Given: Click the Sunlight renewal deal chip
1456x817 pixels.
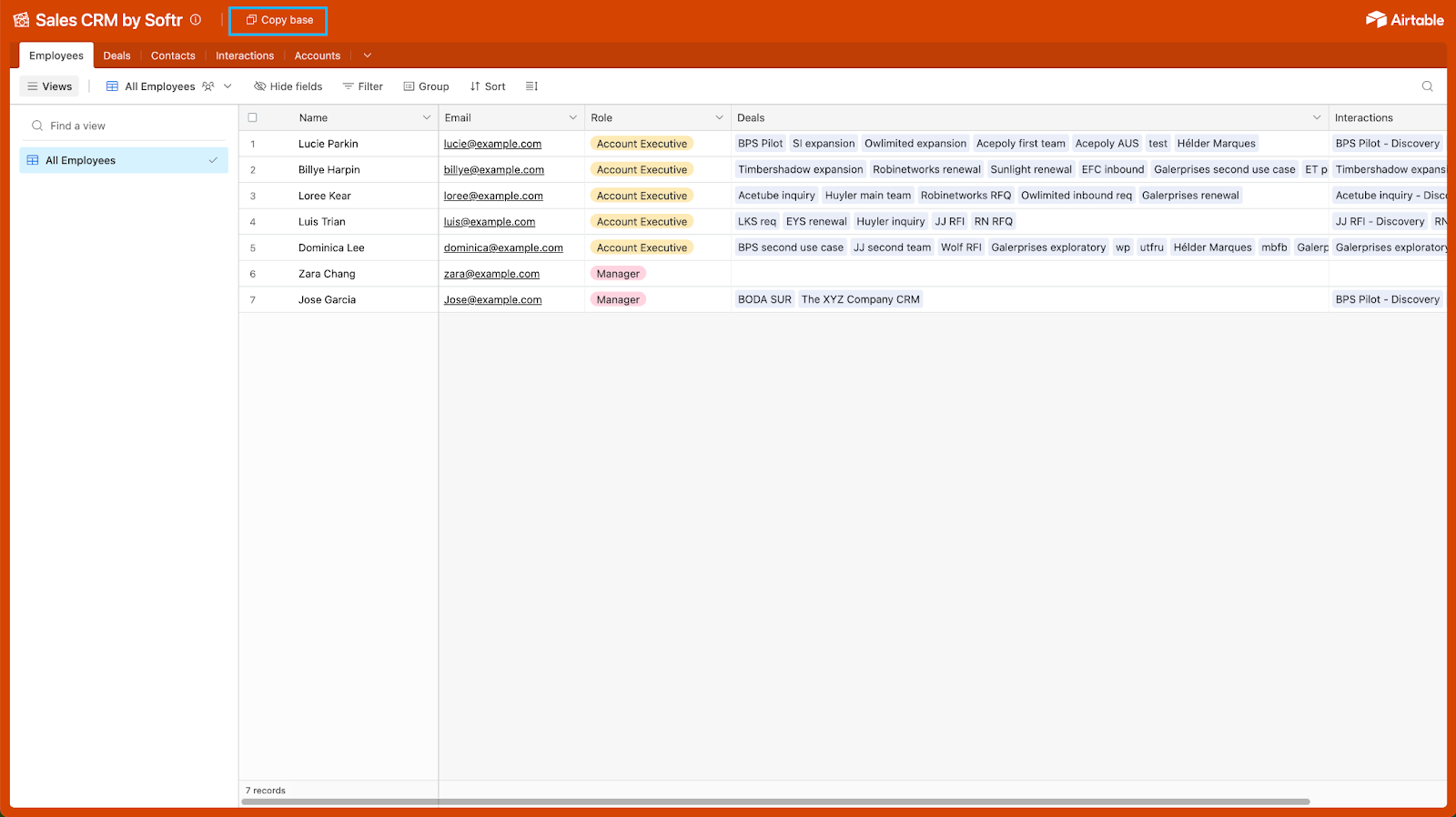Looking at the screenshot, I should point(1031,169).
